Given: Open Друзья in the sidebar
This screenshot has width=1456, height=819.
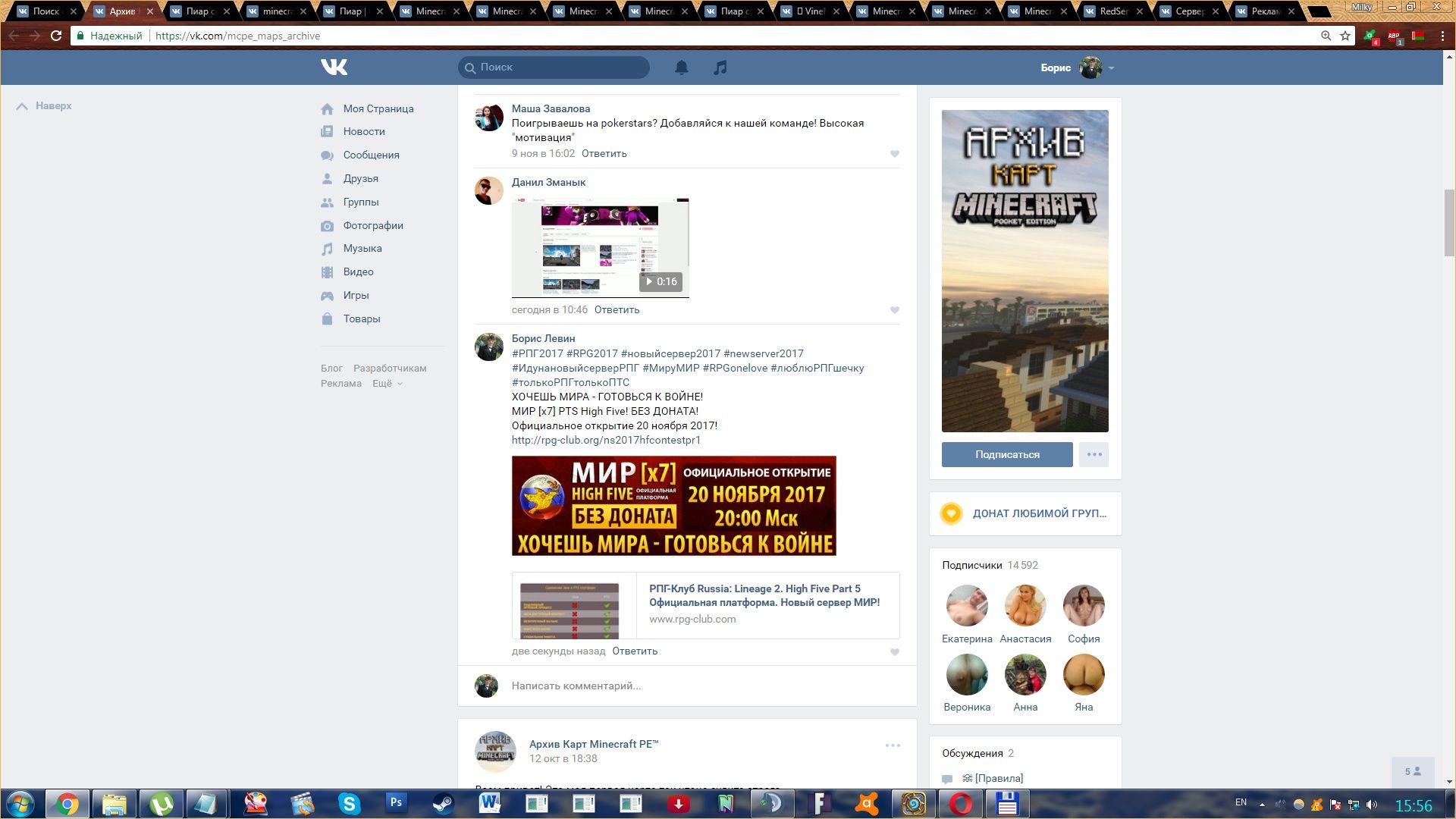Looking at the screenshot, I should [x=360, y=178].
